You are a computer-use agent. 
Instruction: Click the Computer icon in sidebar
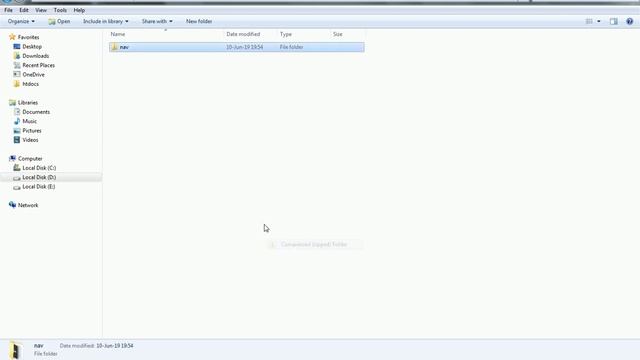click(12, 158)
